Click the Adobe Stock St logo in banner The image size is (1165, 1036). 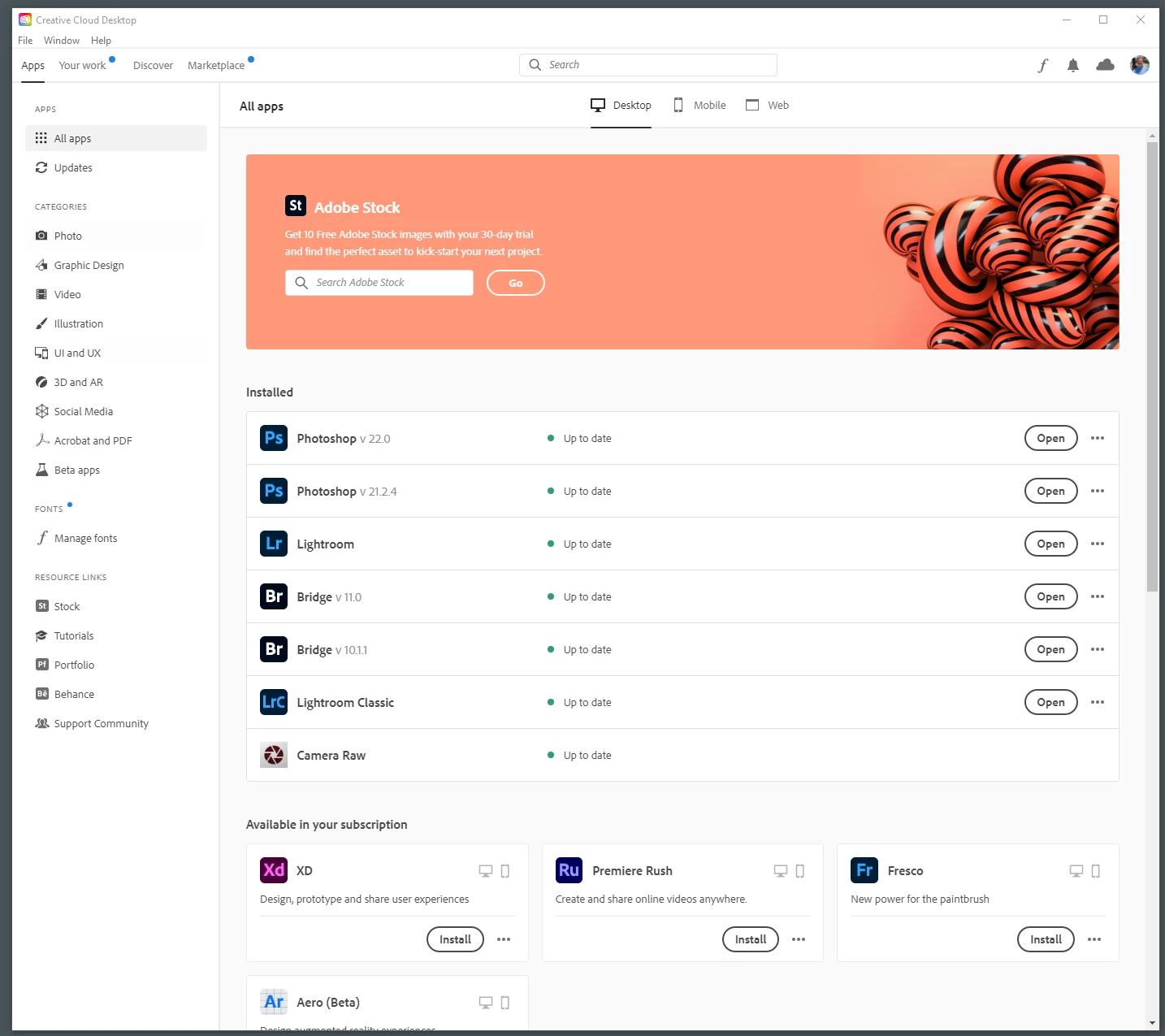pyautogui.click(x=296, y=206)
